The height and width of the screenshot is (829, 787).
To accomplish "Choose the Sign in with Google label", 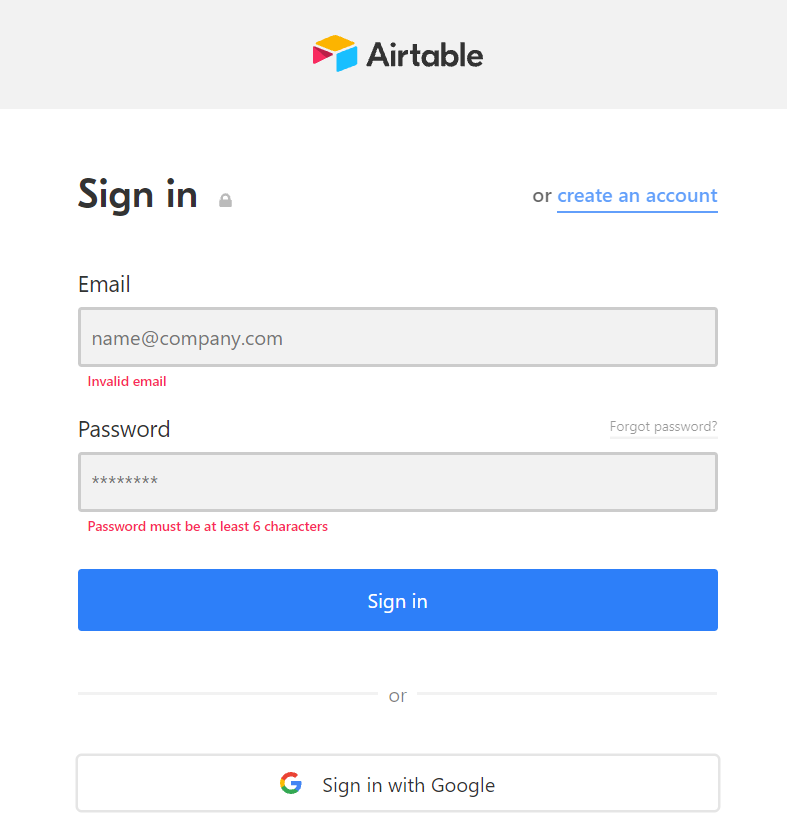I will pyautogui.click(x=409, y=785).
